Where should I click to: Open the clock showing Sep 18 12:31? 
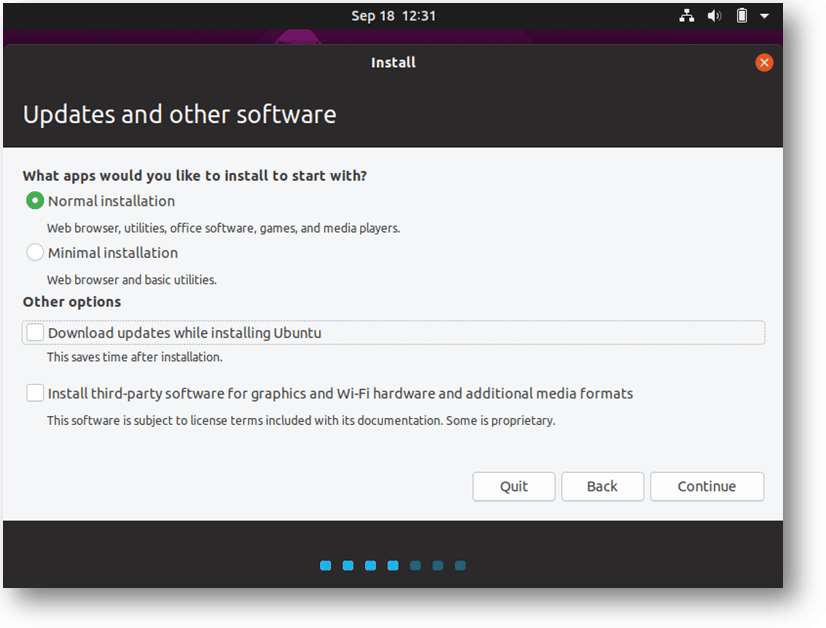point(394,16)
